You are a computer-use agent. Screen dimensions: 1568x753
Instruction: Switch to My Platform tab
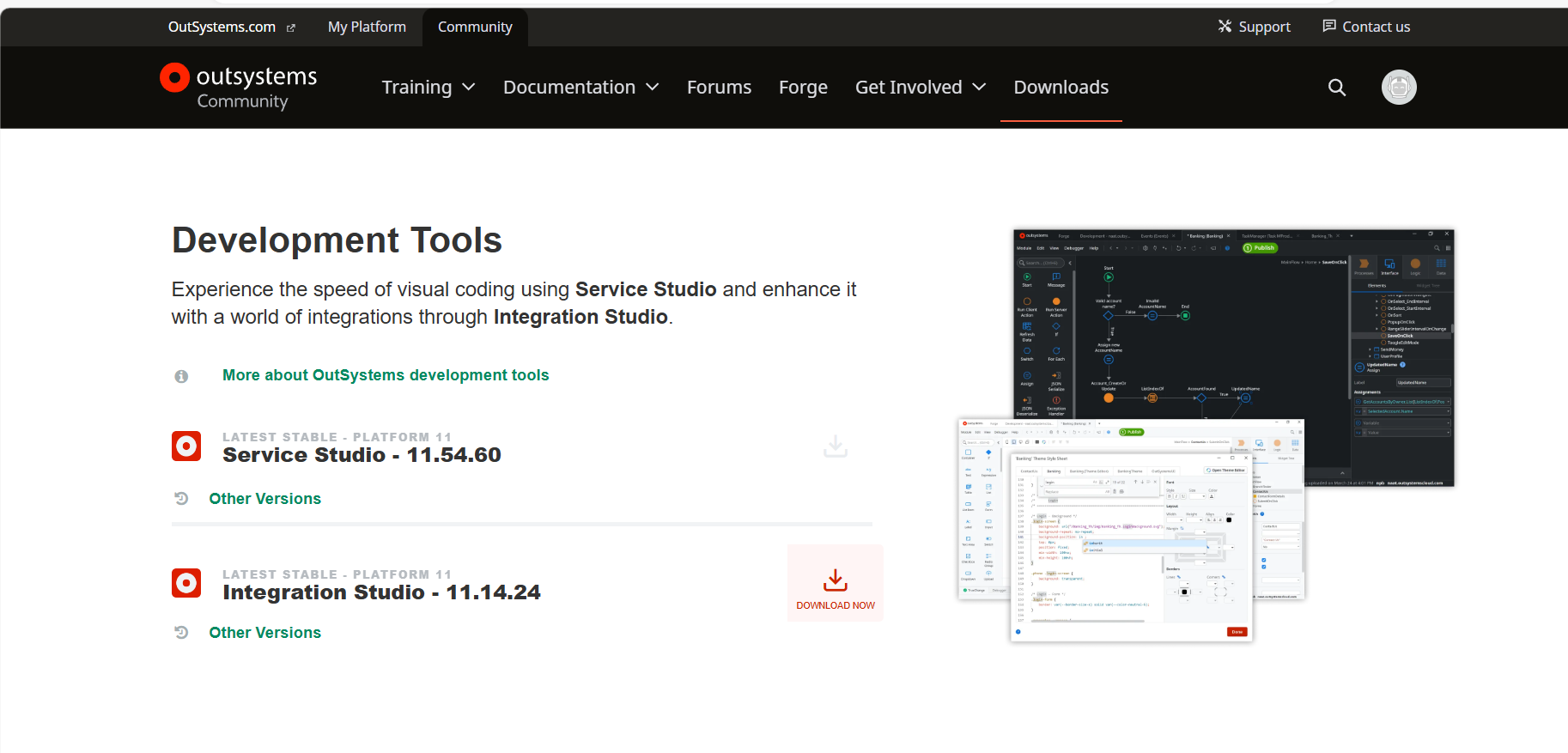(x=367, y=27)
